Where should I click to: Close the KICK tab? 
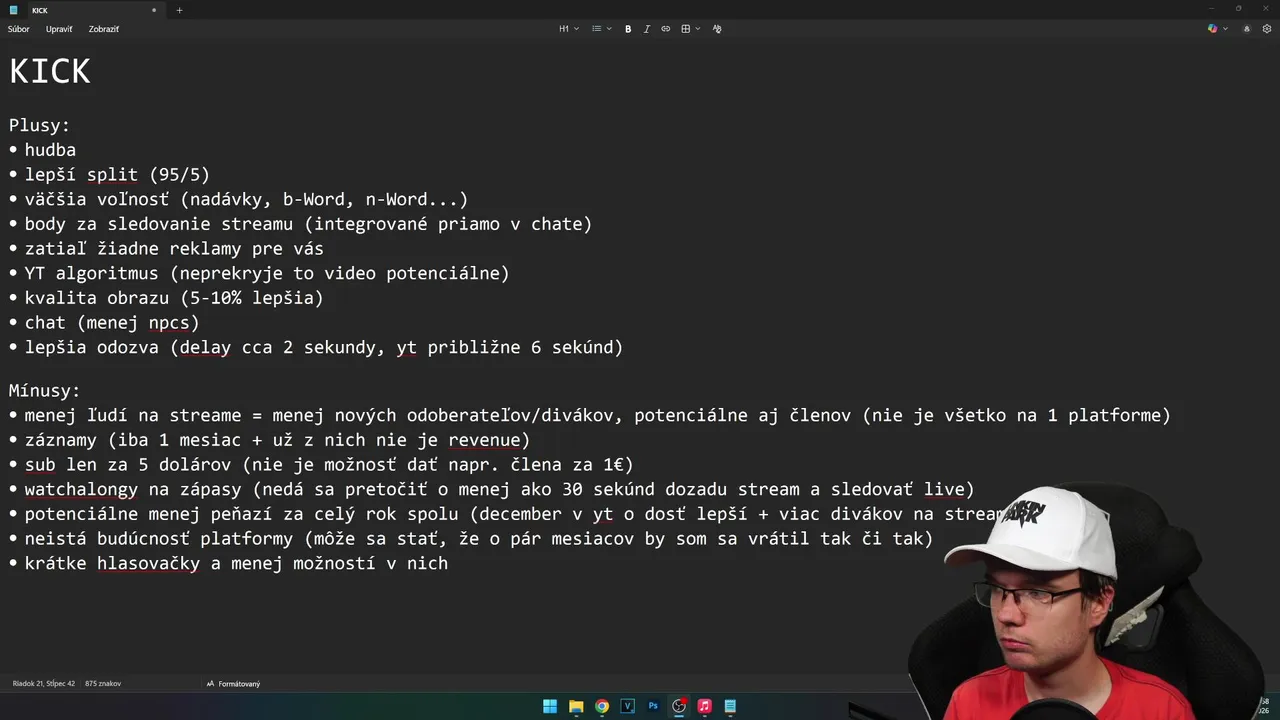(154, 10)
